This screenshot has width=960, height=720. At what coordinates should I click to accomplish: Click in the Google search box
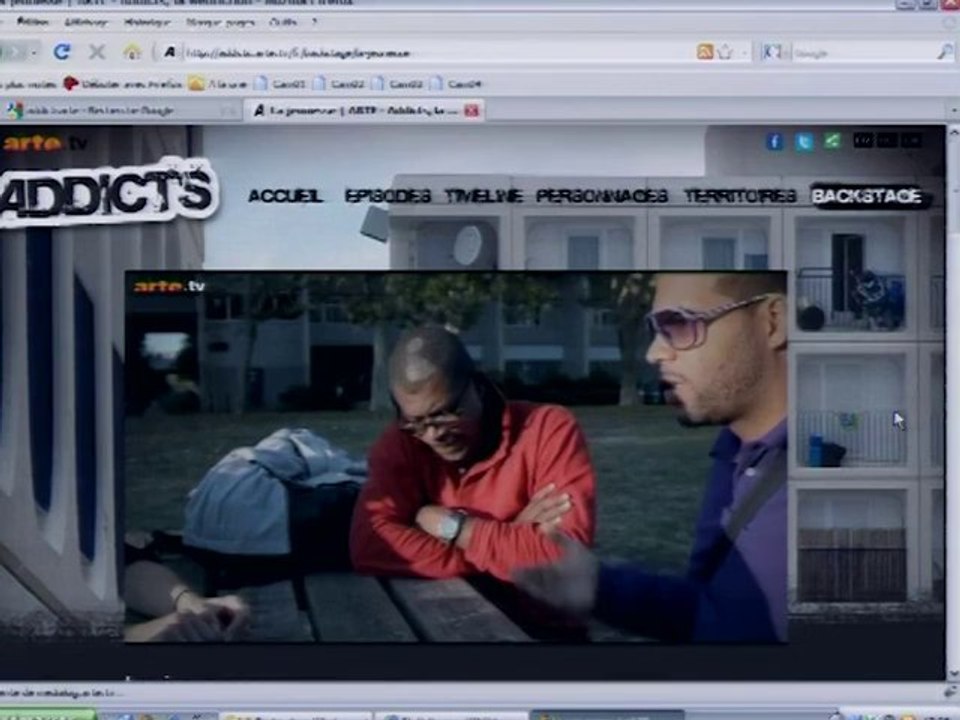pyautogui.click(x=863, y=53)
